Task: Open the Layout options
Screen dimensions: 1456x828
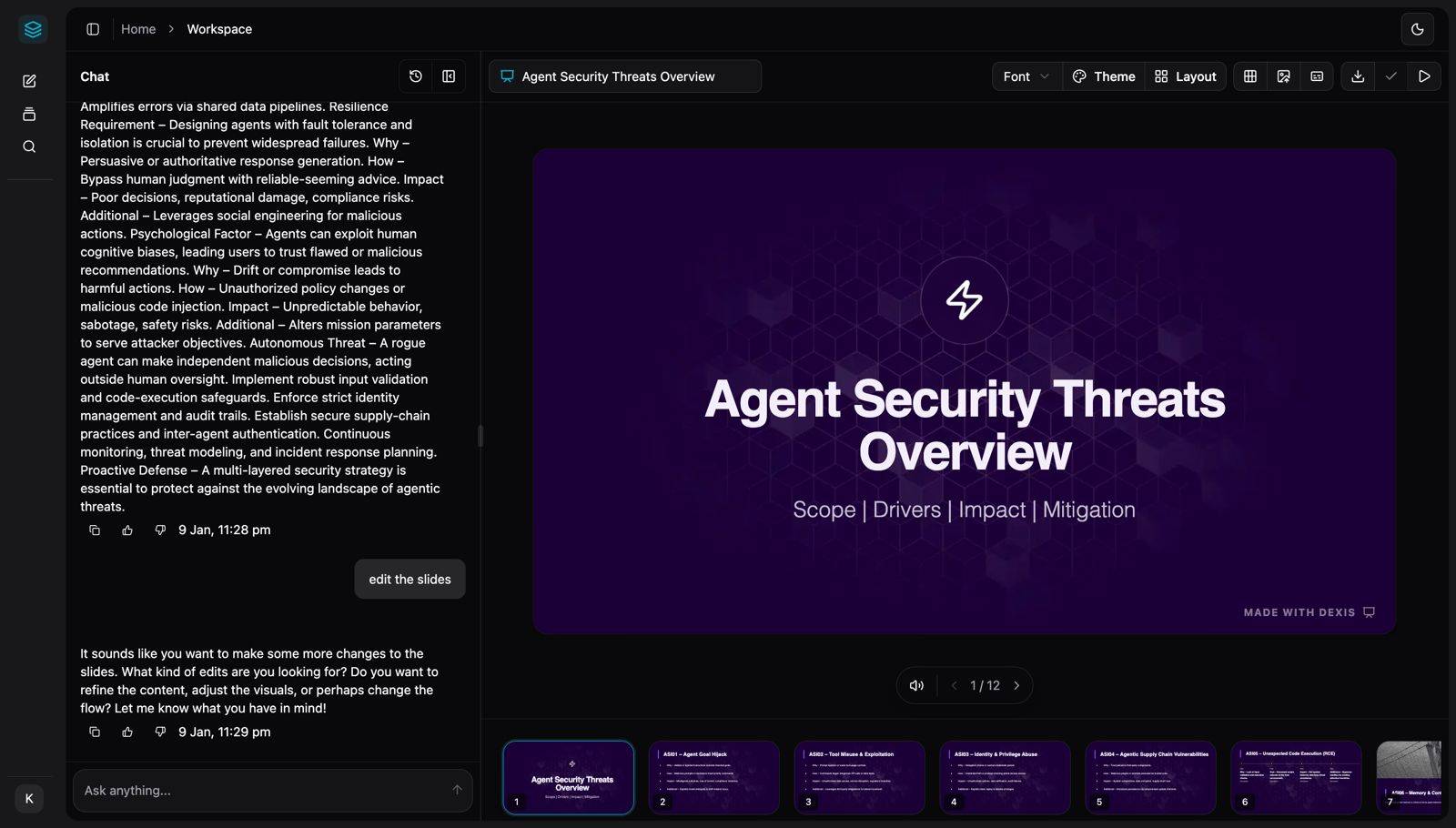Action: (1185, 76)
